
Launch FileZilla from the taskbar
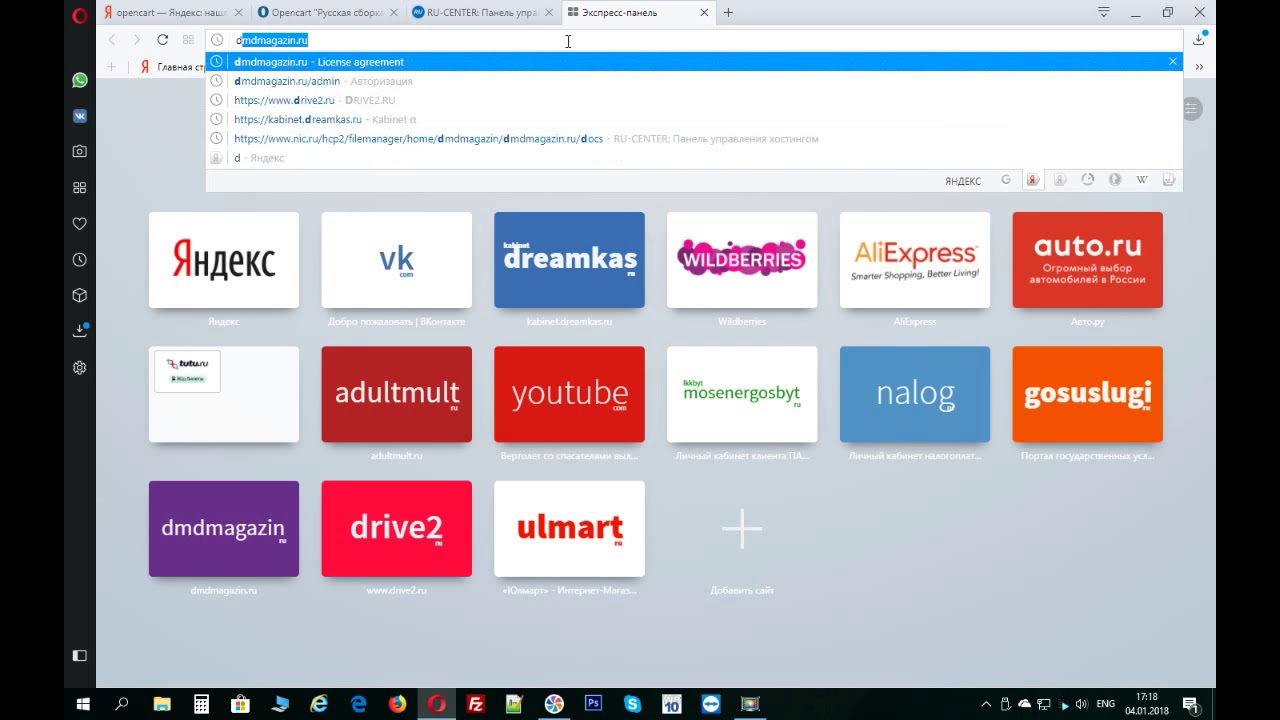(x=476, y=704)
